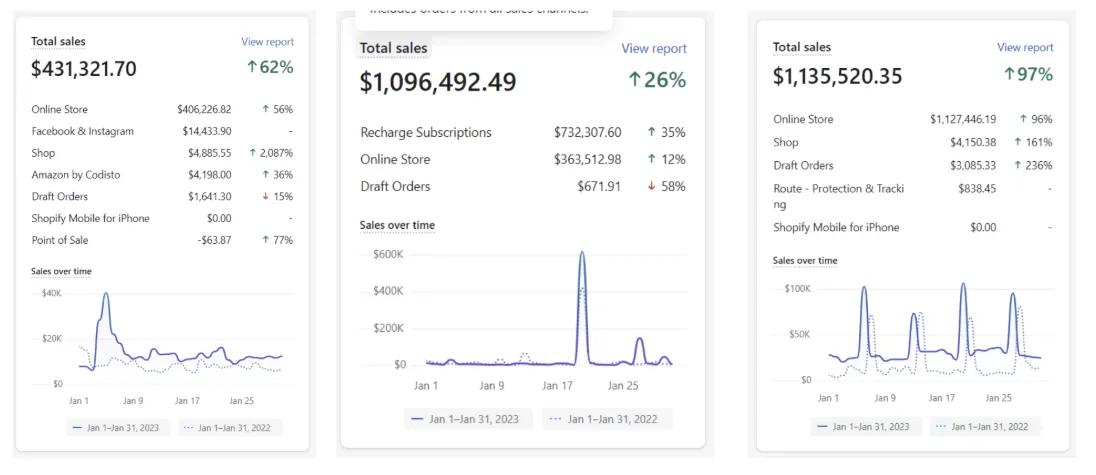Open View report for the $431,321.70 sales card

click(x=267, y=42)
